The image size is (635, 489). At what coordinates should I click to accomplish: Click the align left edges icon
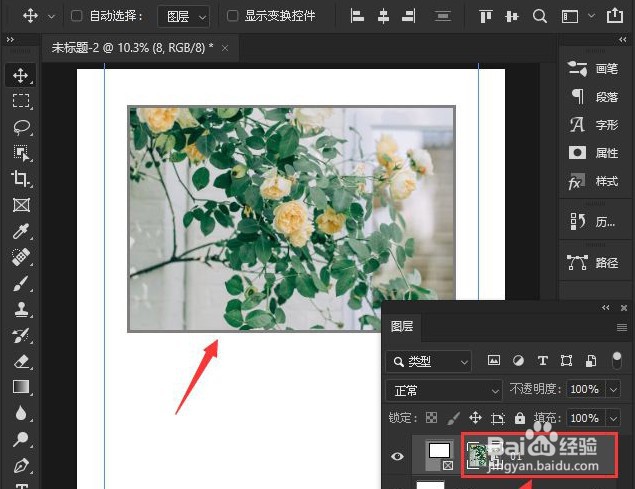coord(357,16)
